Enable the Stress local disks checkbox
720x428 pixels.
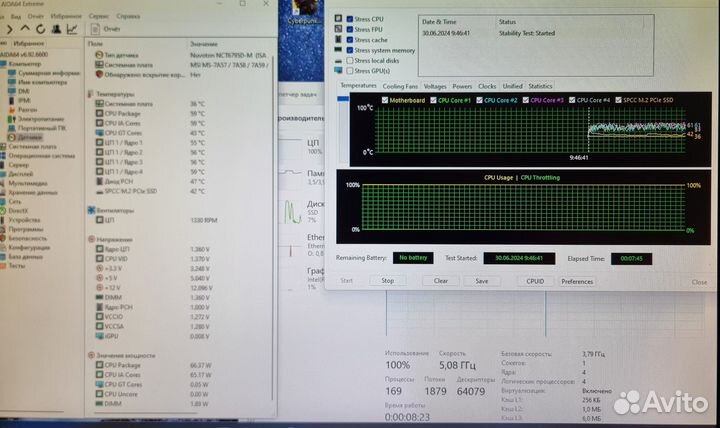click(350, 61)
